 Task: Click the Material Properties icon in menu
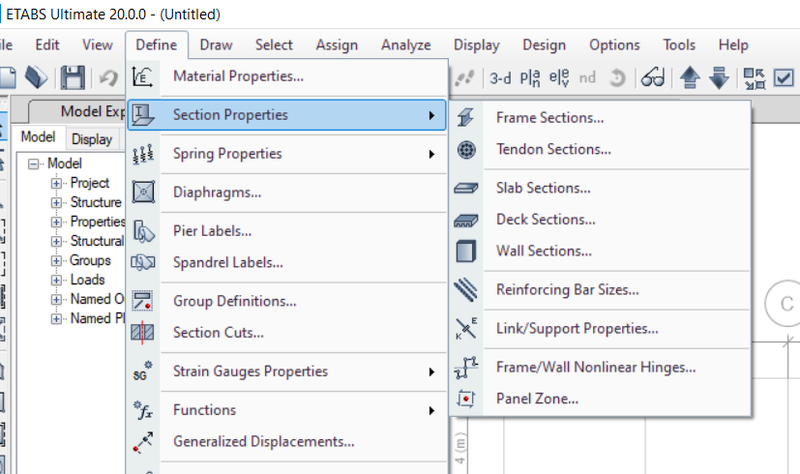(x=142, y=77)
